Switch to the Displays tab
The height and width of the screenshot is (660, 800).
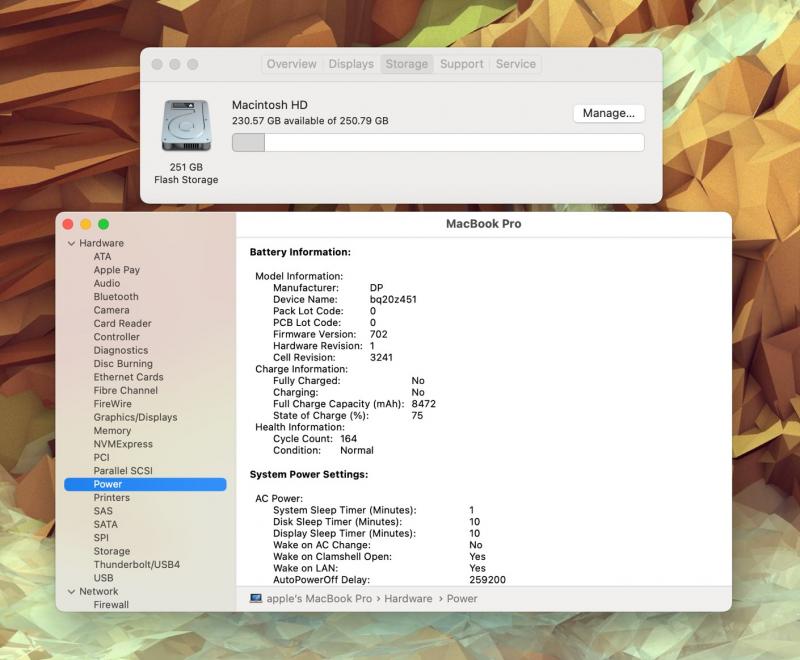(351, 64)
